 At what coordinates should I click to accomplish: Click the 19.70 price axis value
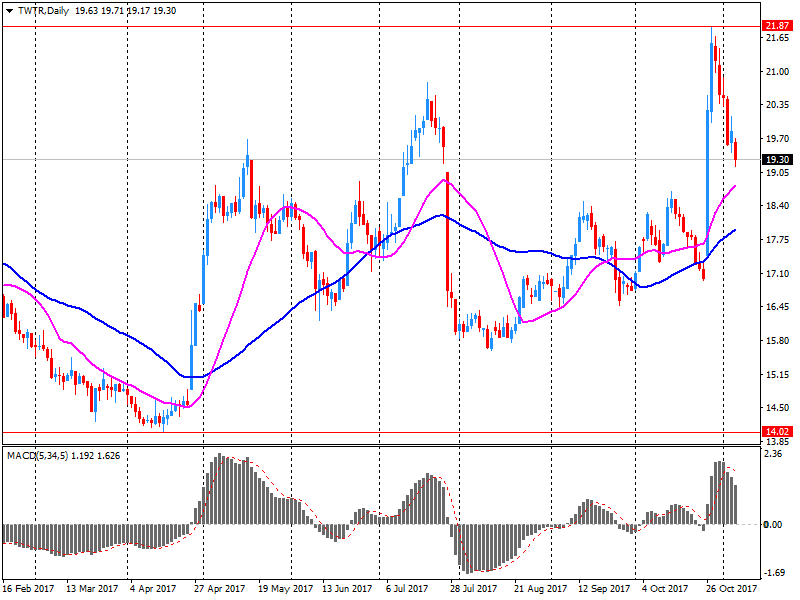click(777, 139)
